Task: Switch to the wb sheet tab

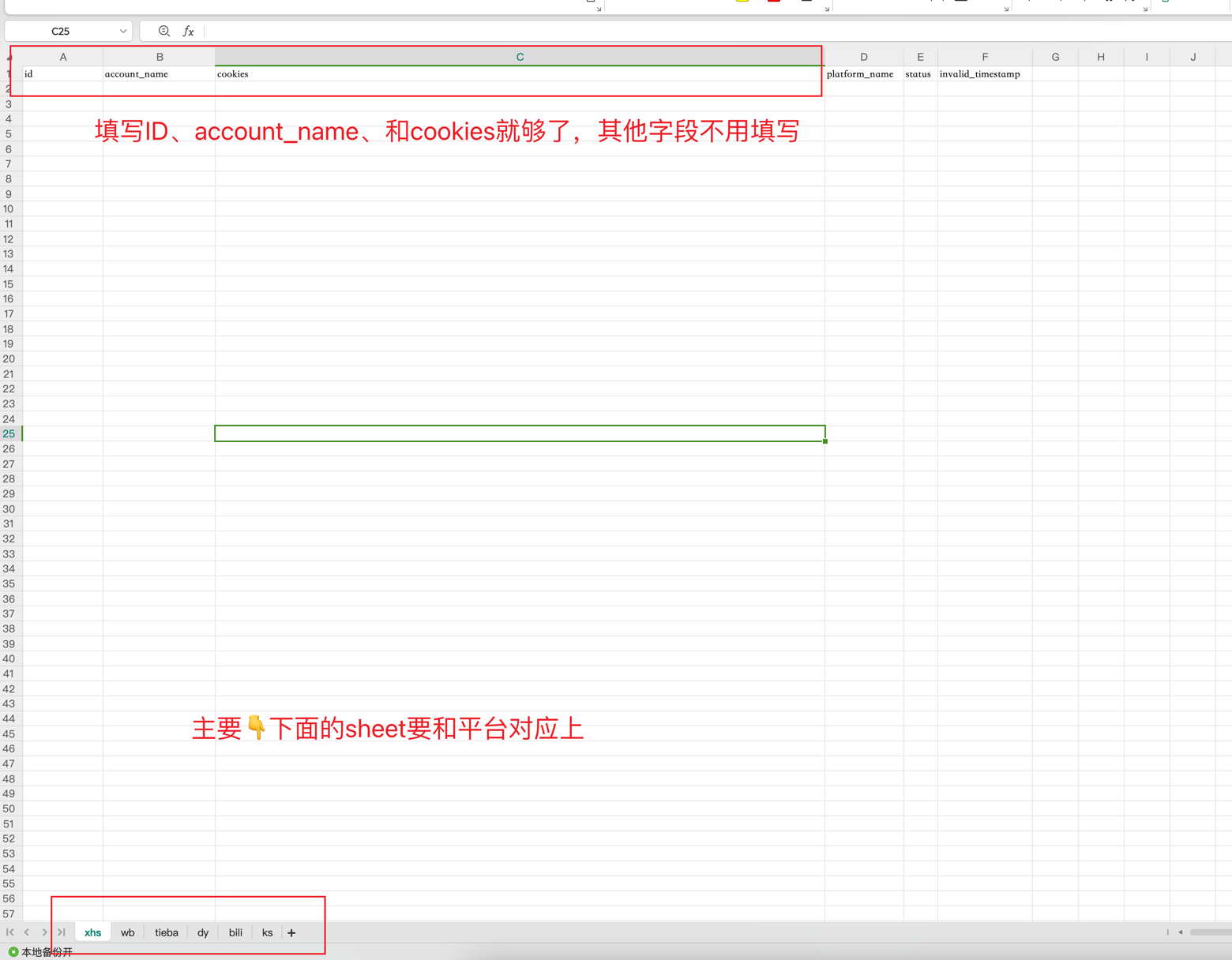Action: tap(127, 932)
